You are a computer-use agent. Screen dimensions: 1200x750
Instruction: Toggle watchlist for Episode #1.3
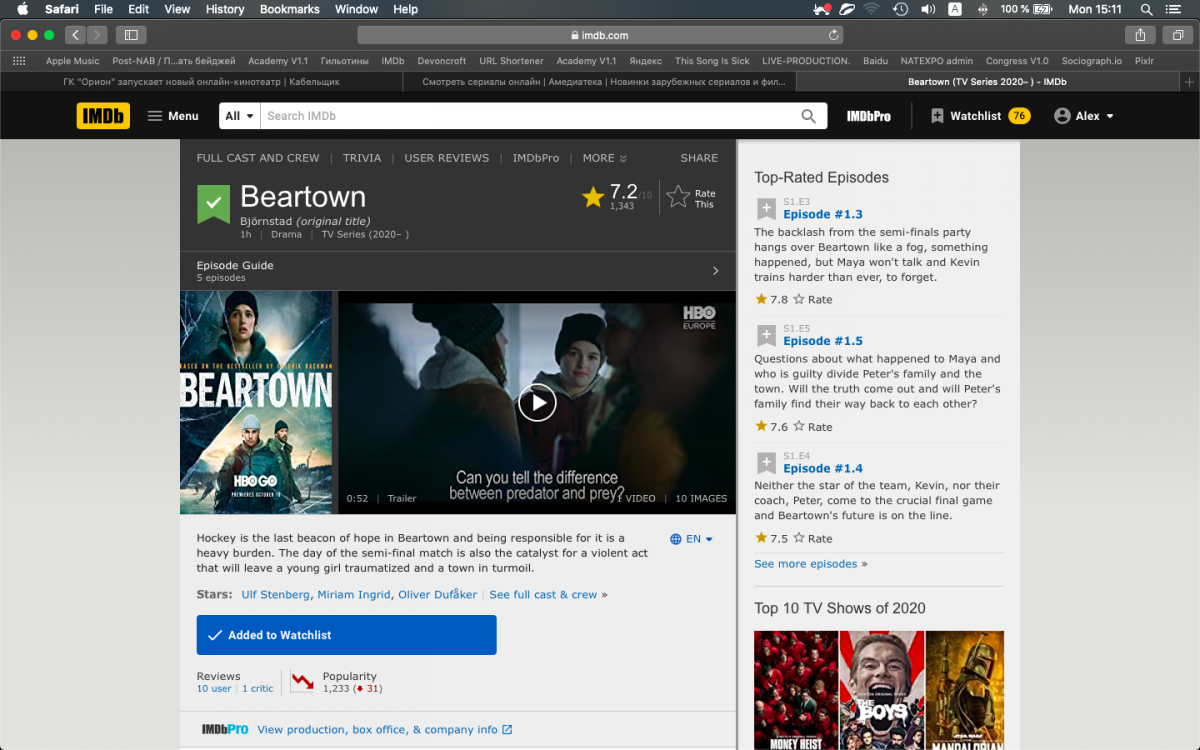click(x=766, y=209)
